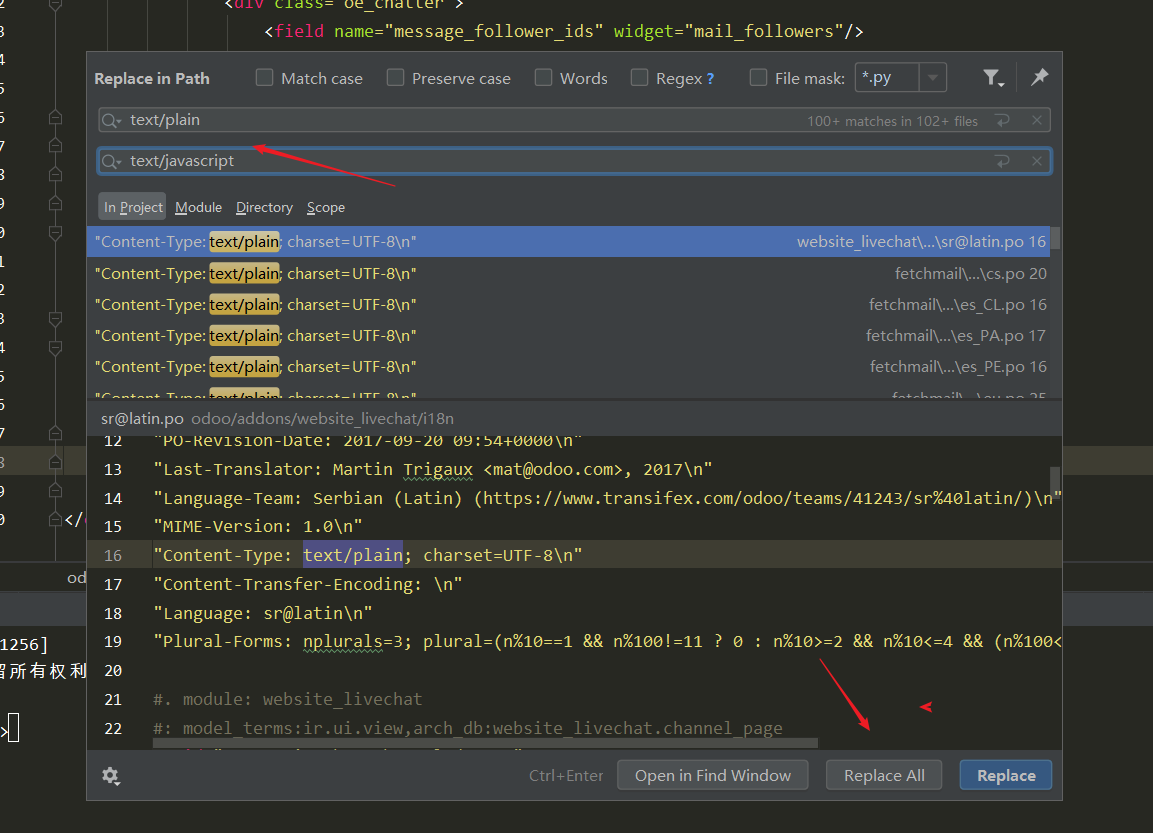Click the Last-Translator line 13 in preview
Screen dimensions: 1153x833
pyautogui.click(x=432, y=469)
